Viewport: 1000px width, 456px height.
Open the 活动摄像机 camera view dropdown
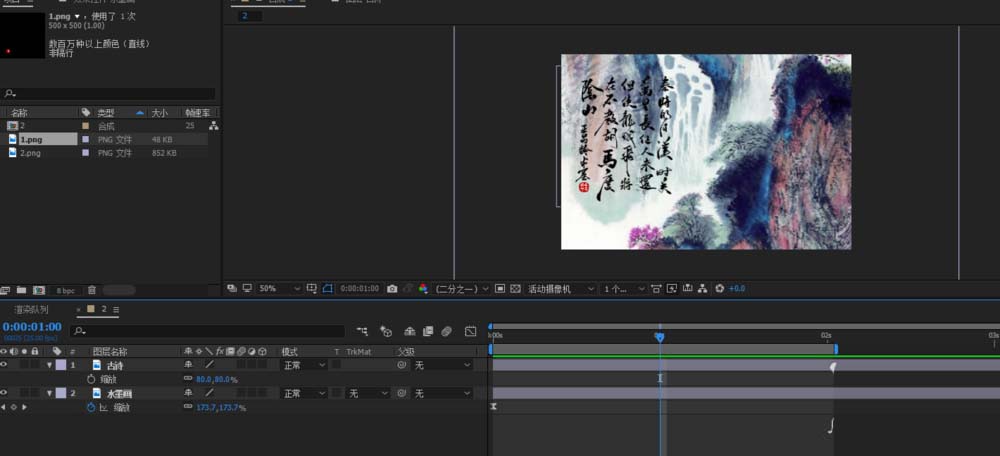coord(560,288)
